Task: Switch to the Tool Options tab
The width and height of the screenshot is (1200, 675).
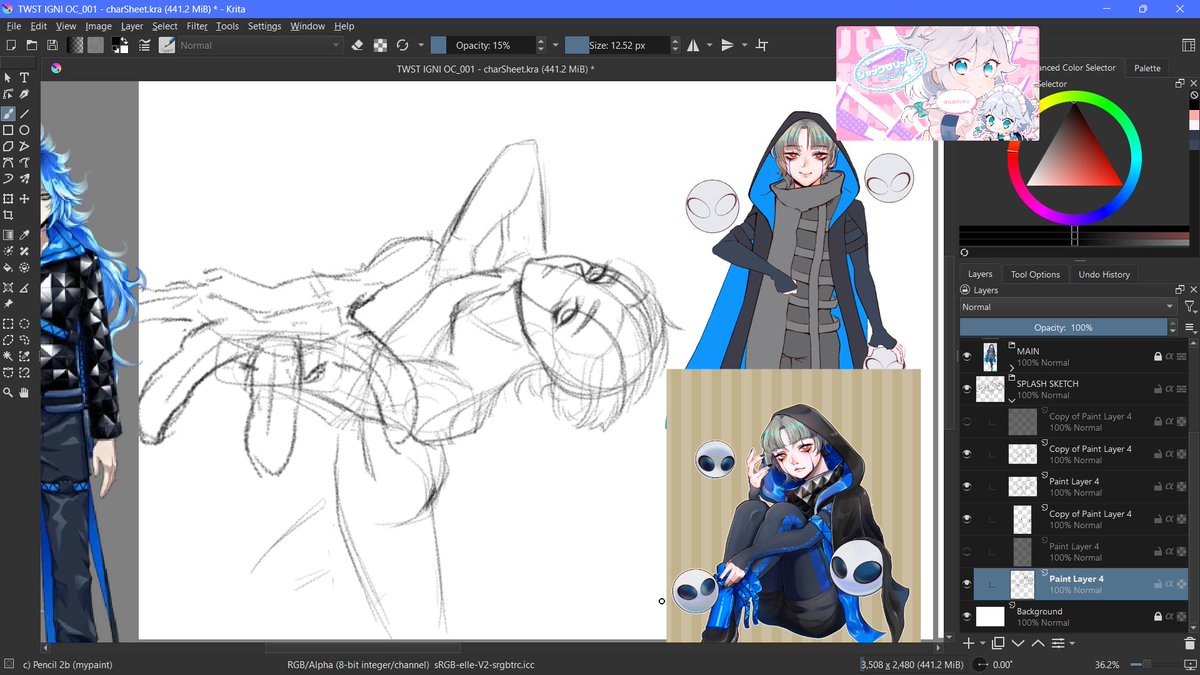Action: point(1035,274)
